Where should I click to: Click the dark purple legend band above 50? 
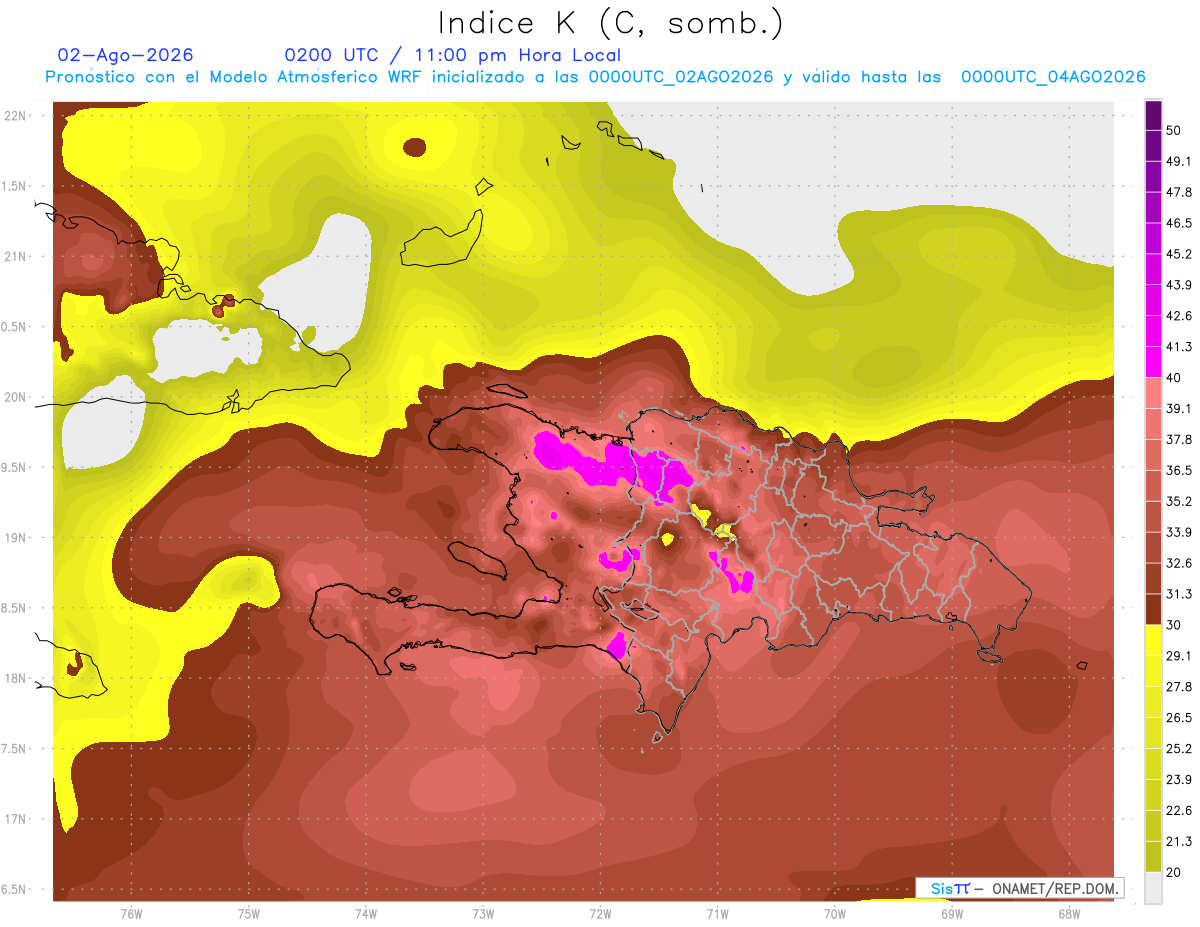[x=1153, y=115]
